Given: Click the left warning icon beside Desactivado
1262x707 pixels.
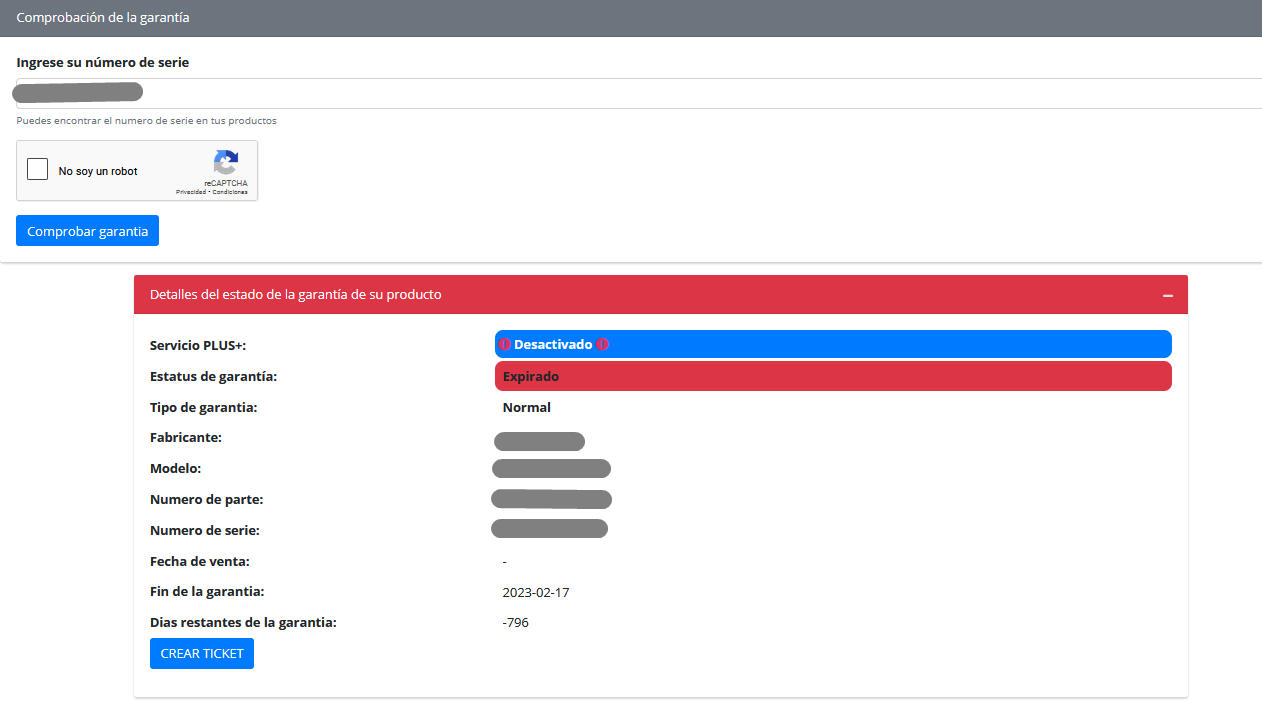Looking at the screenshot, I should coord(505,344).
